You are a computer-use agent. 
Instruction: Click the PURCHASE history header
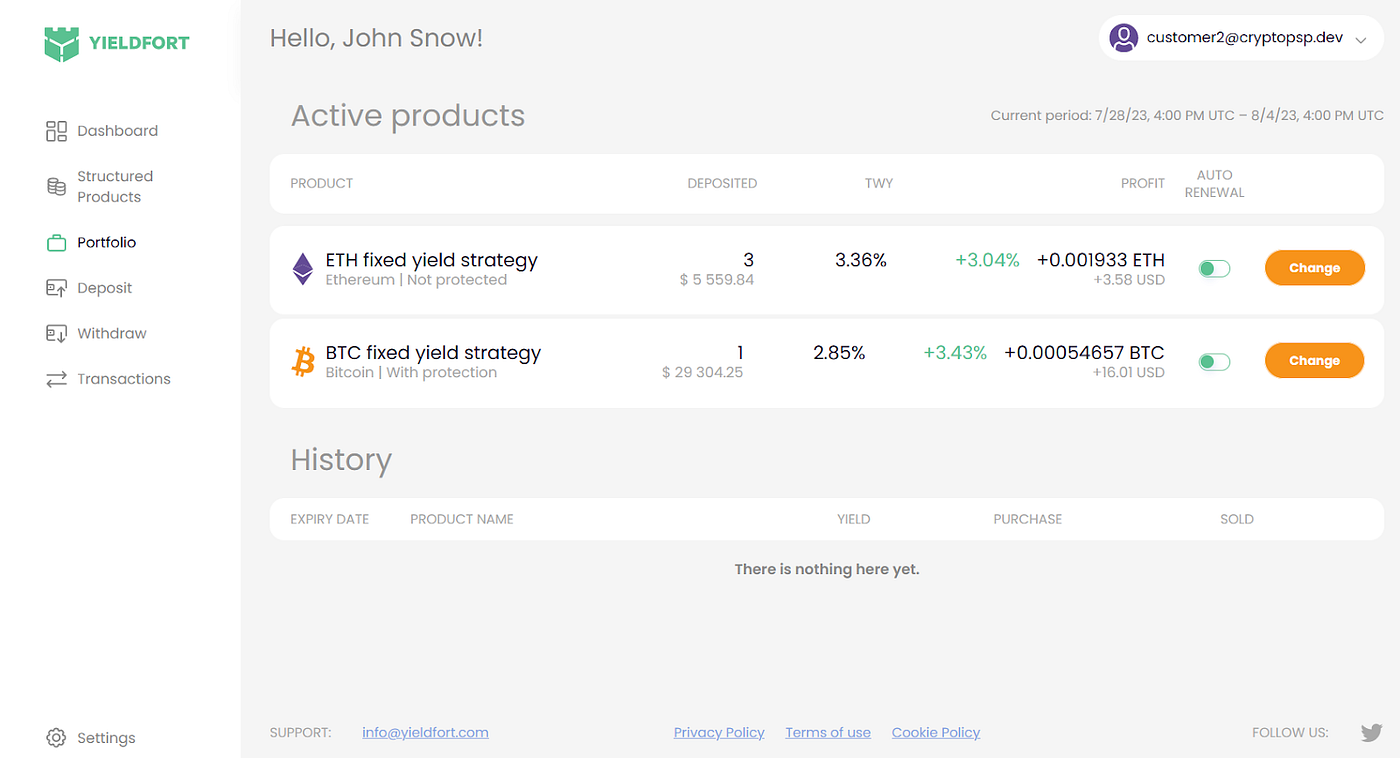click(x=1028, y=520)
